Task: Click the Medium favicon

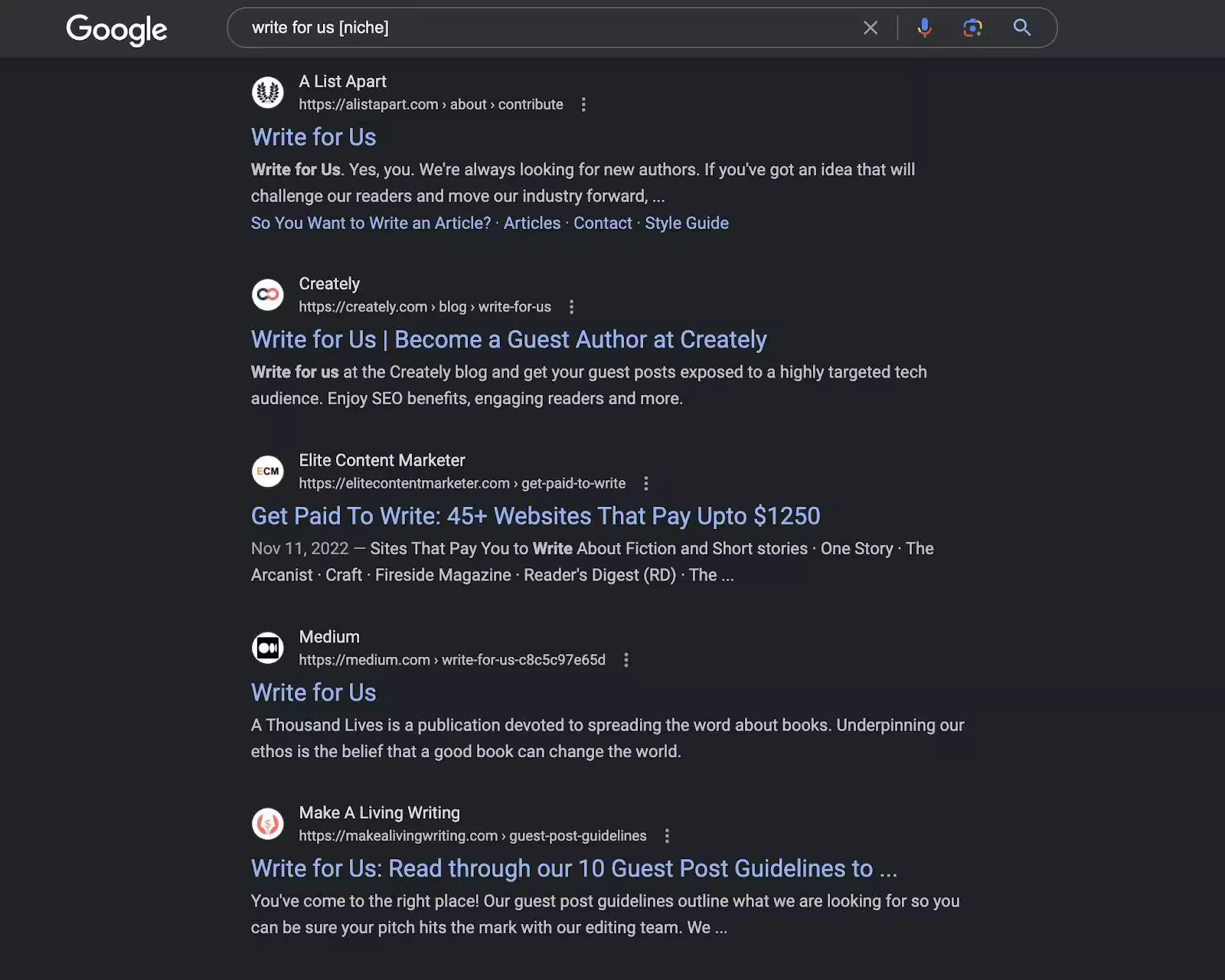Action: pyautogui.click(x=268, y=648)
